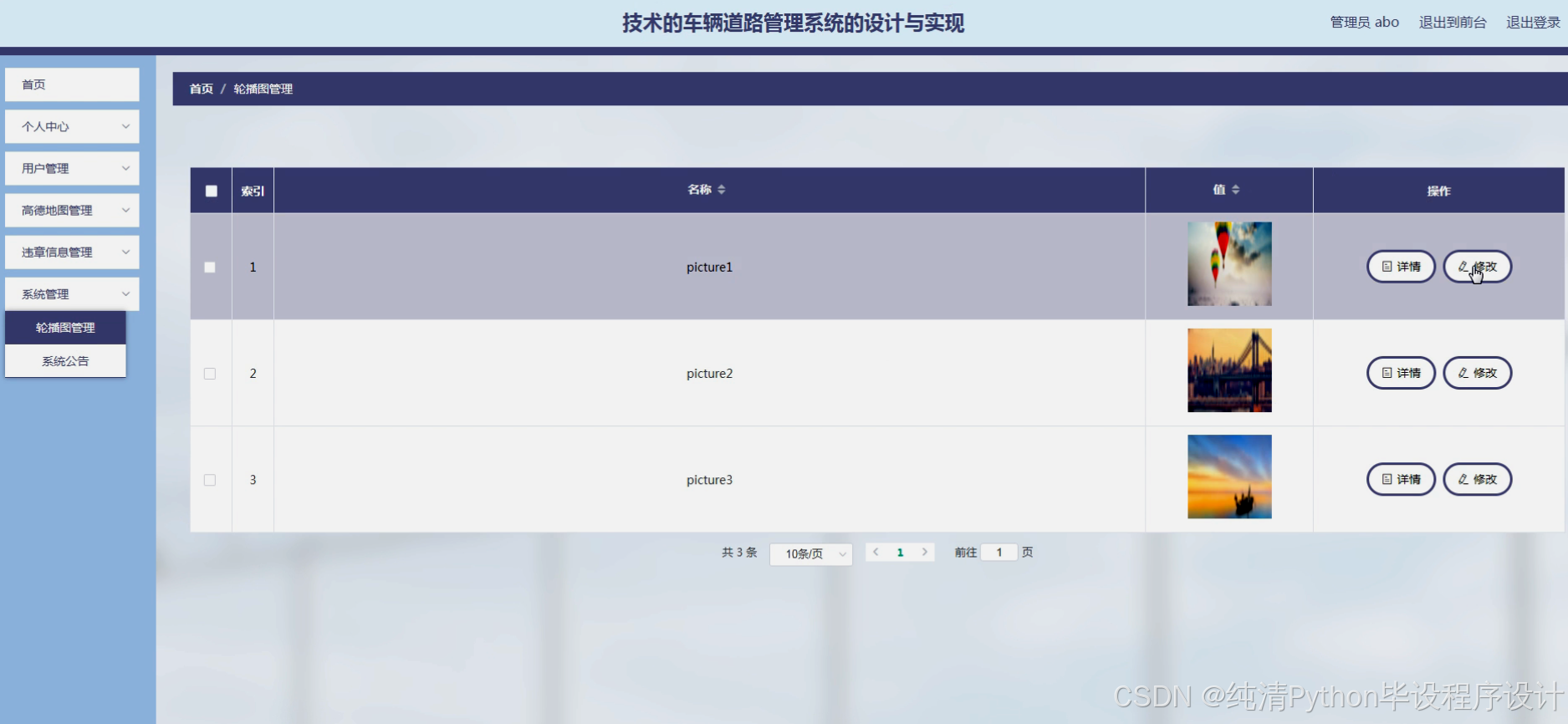Select 轮播图管理 submenu item
1568x724 pixels.
pyautogui.click(x=65, y=328)
